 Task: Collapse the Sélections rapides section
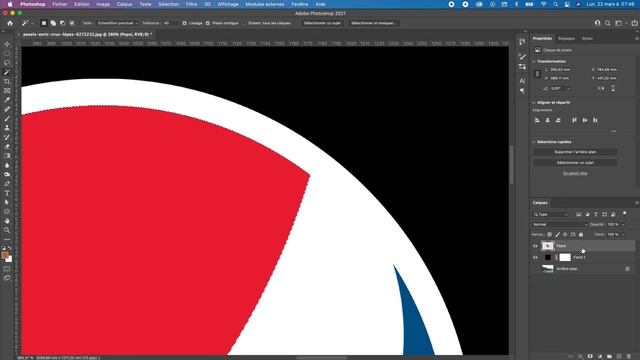pyautogui.click(x=534, y=142)
